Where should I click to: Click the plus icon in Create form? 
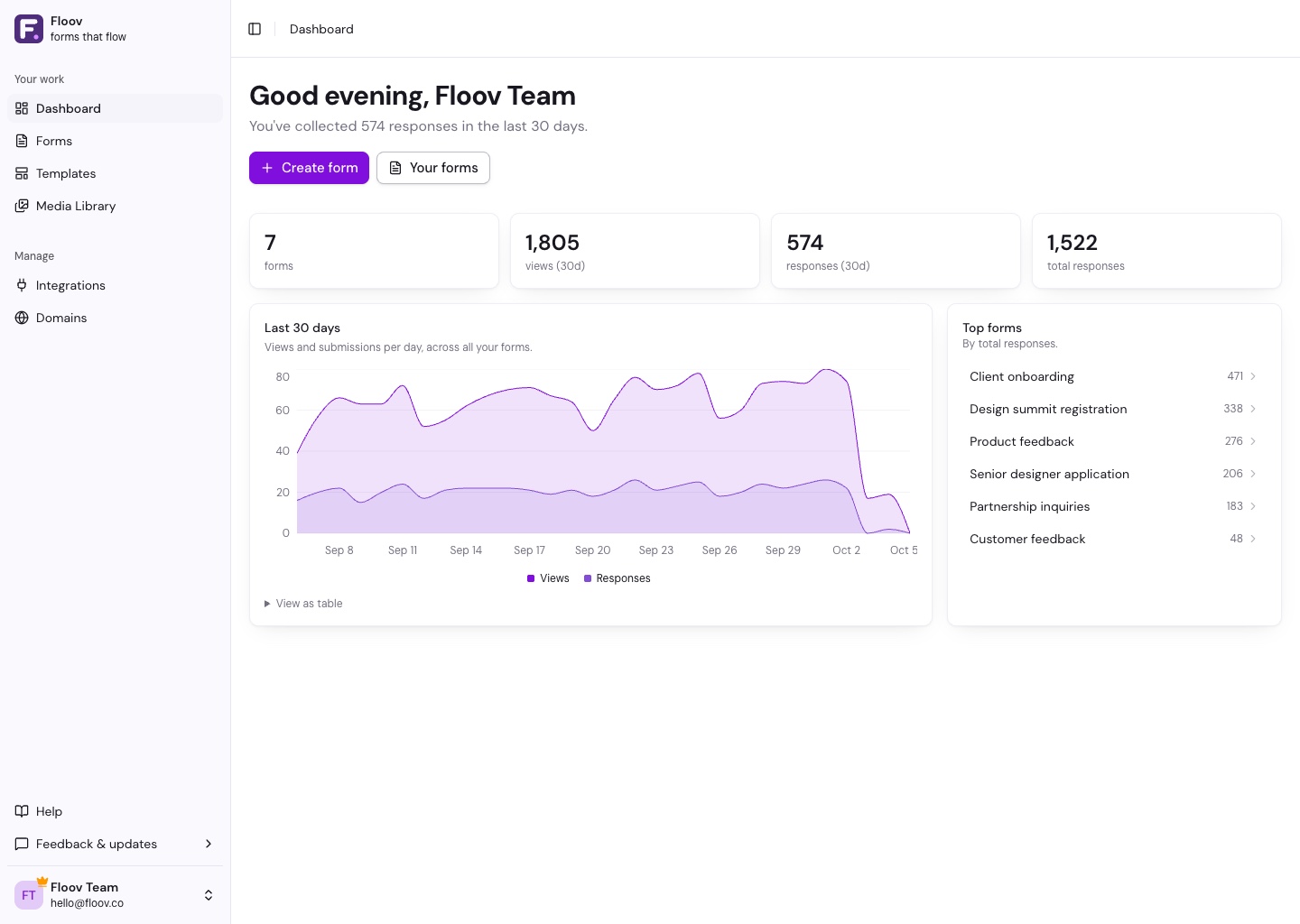(x=267, y=168)
